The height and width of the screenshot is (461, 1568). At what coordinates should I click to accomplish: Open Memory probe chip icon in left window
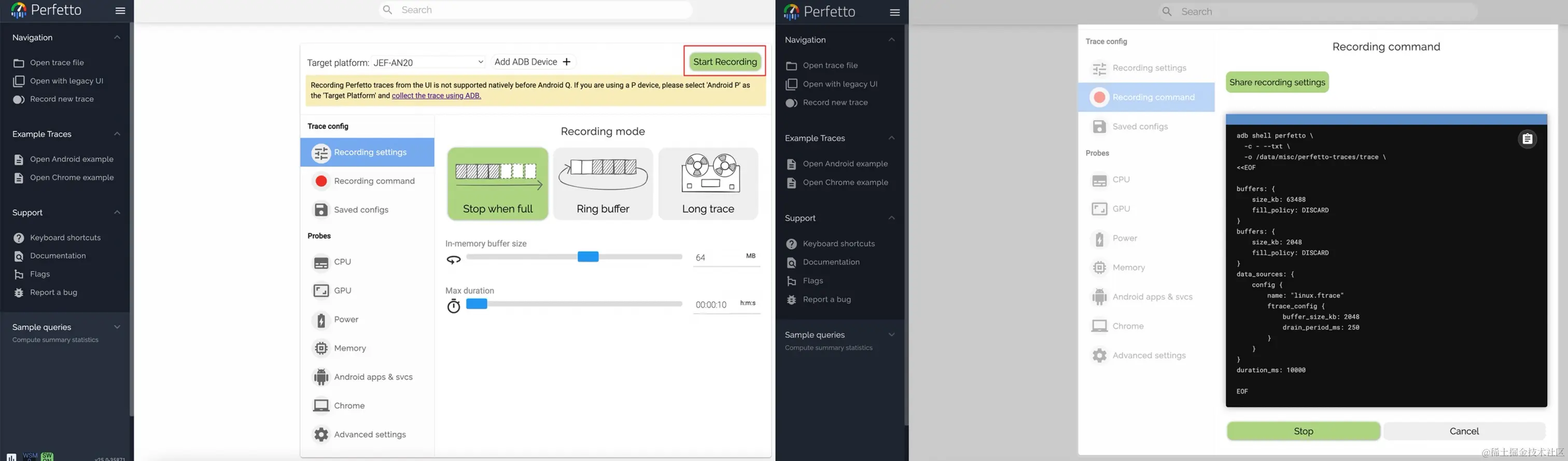[x=321, y=348]
